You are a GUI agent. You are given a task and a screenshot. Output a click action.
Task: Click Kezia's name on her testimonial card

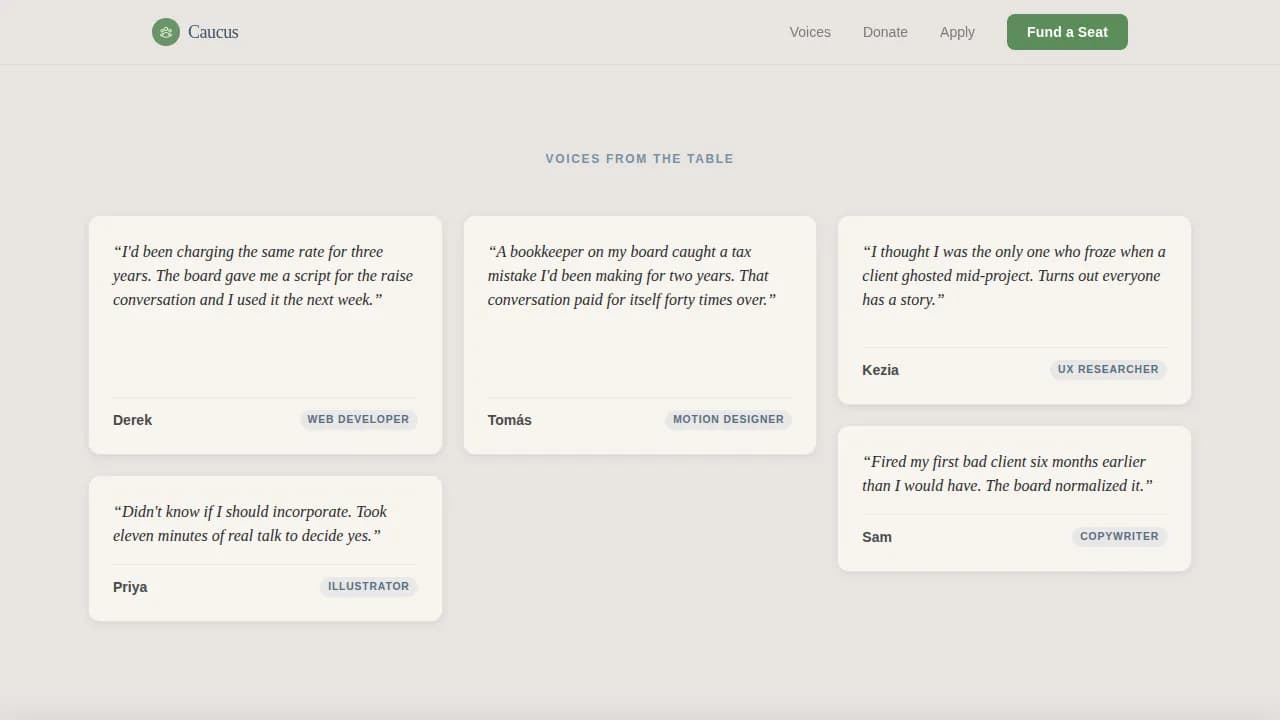[880, 370]
